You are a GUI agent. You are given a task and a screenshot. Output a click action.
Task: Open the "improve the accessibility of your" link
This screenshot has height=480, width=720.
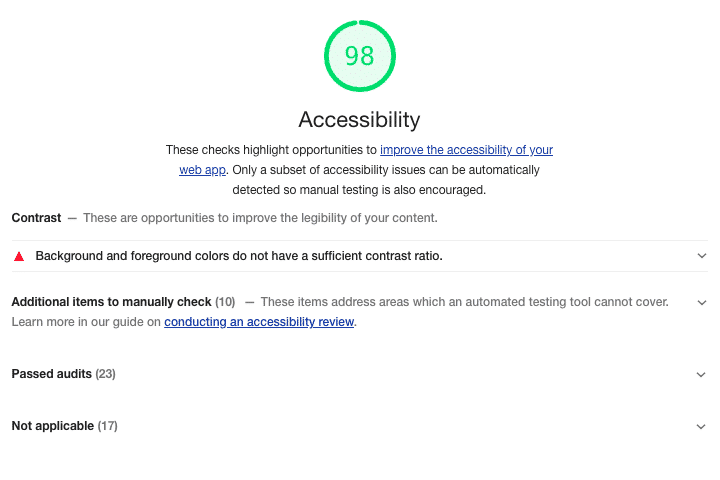(466, 150)
